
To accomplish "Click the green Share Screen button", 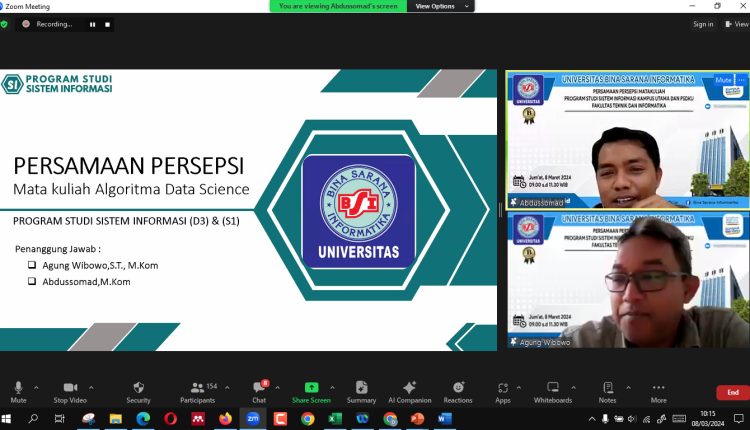I will [x=311, y=392].
